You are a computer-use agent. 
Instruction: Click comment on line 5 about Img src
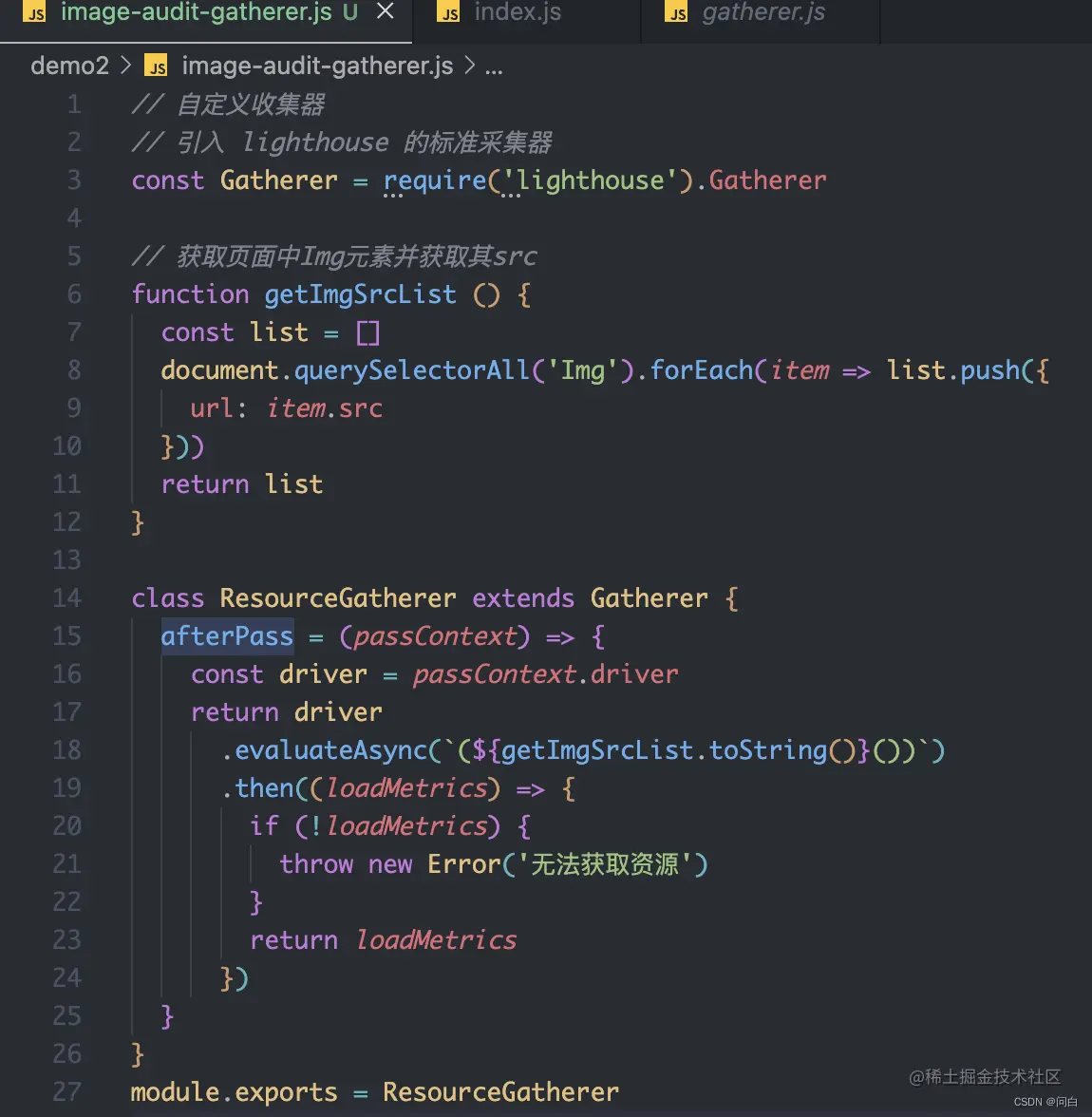coord(334,256)
